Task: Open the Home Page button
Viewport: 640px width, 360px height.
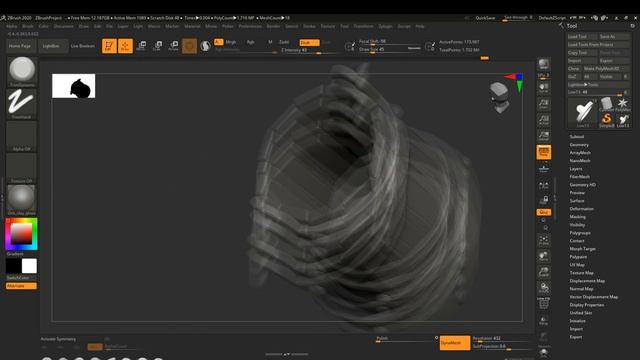Action: (x=20, y=46)
